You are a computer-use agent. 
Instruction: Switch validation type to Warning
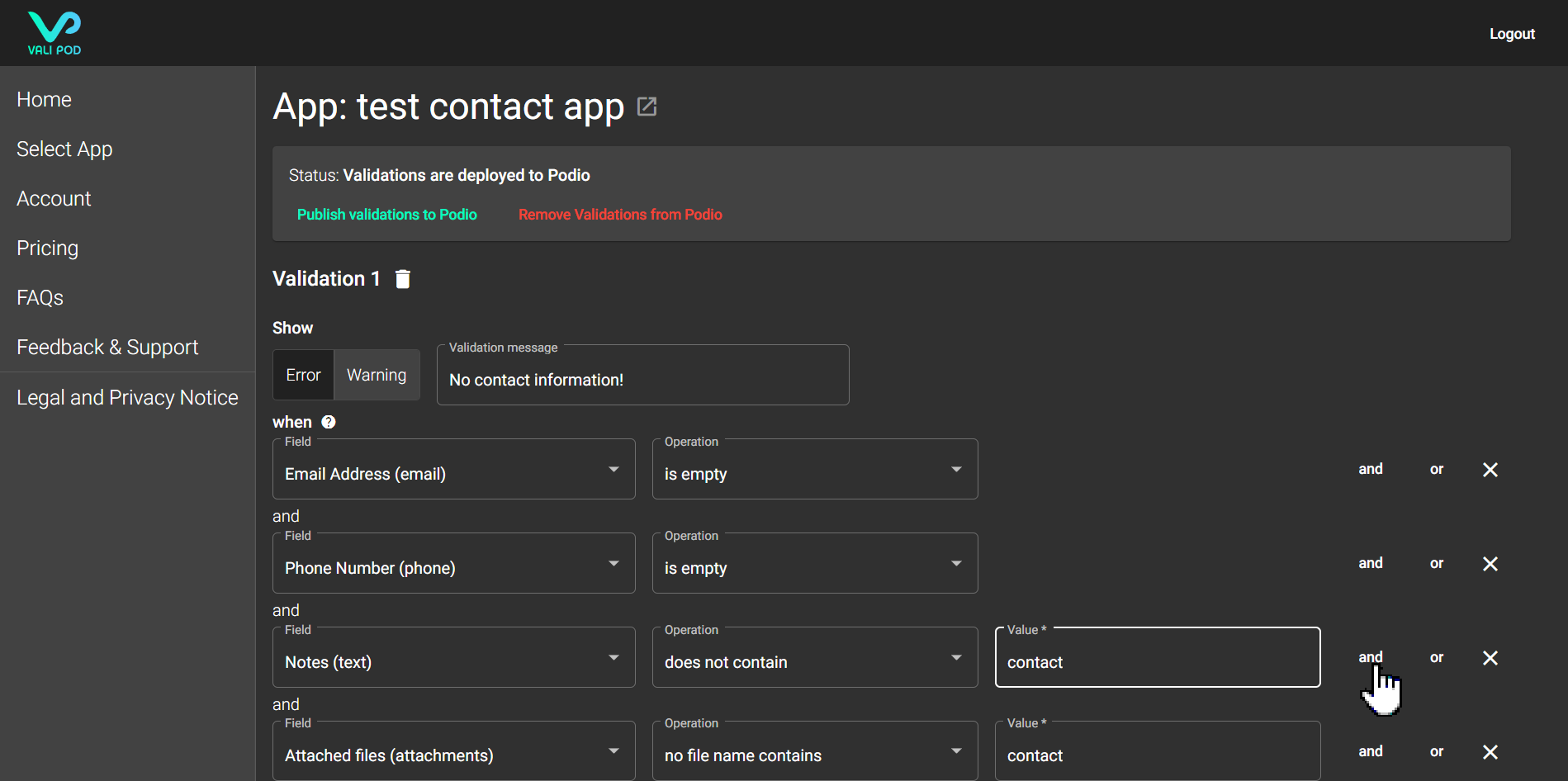(x=377, y=375)
